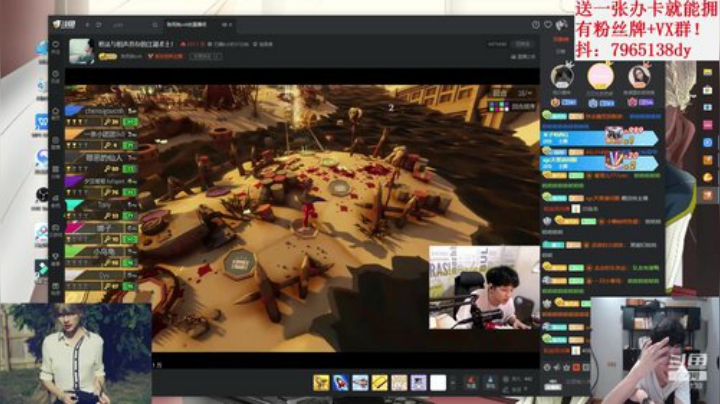
Task: Click the red recharge button in gift bar
Action: 471,382
